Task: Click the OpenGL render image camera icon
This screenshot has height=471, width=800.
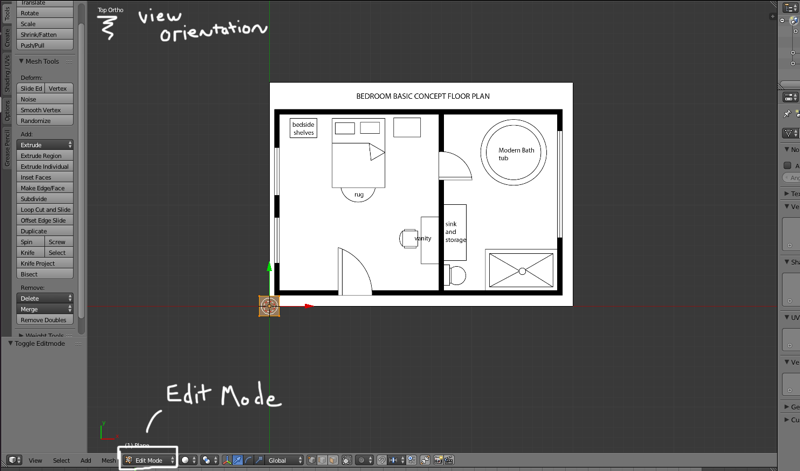Action: (x=439, y=460)
